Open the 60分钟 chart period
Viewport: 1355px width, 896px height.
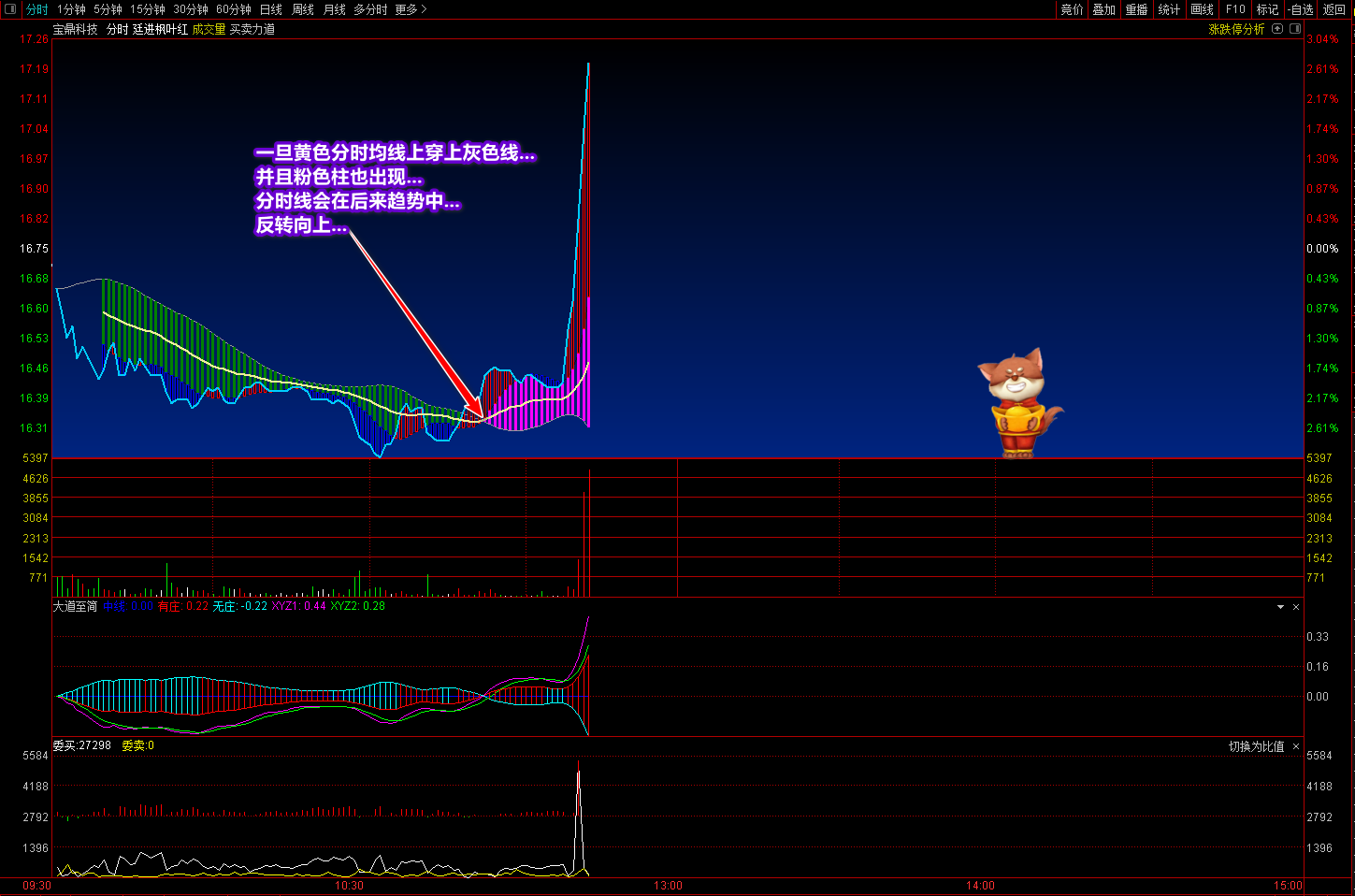[x=233, y=9]
